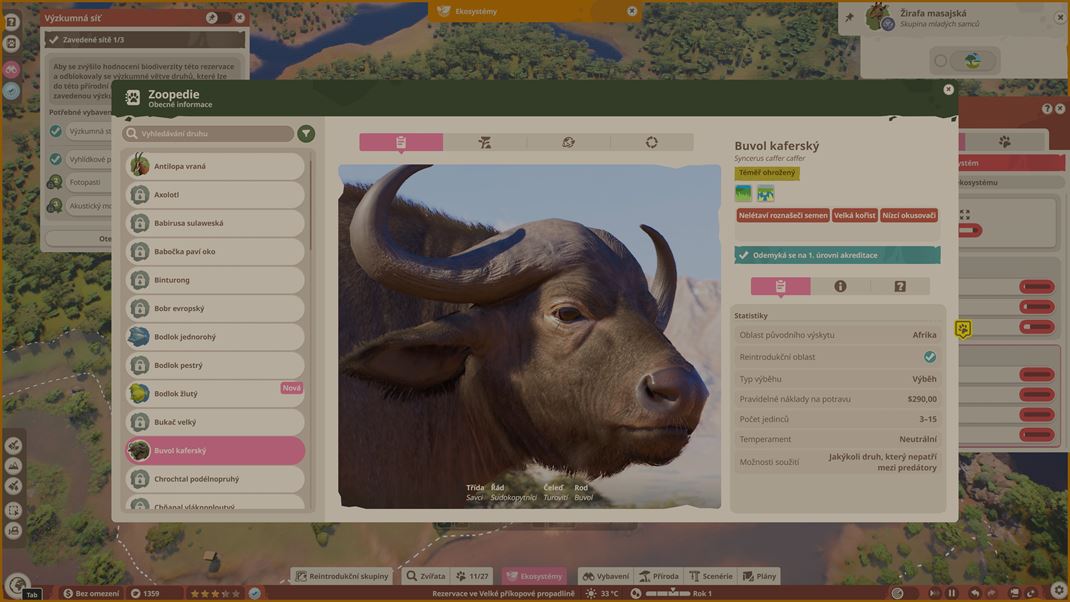Open Reintrodukční skupiny in the bottom bar
Screen dimensions: 1070x602
[x=342, y=576]
